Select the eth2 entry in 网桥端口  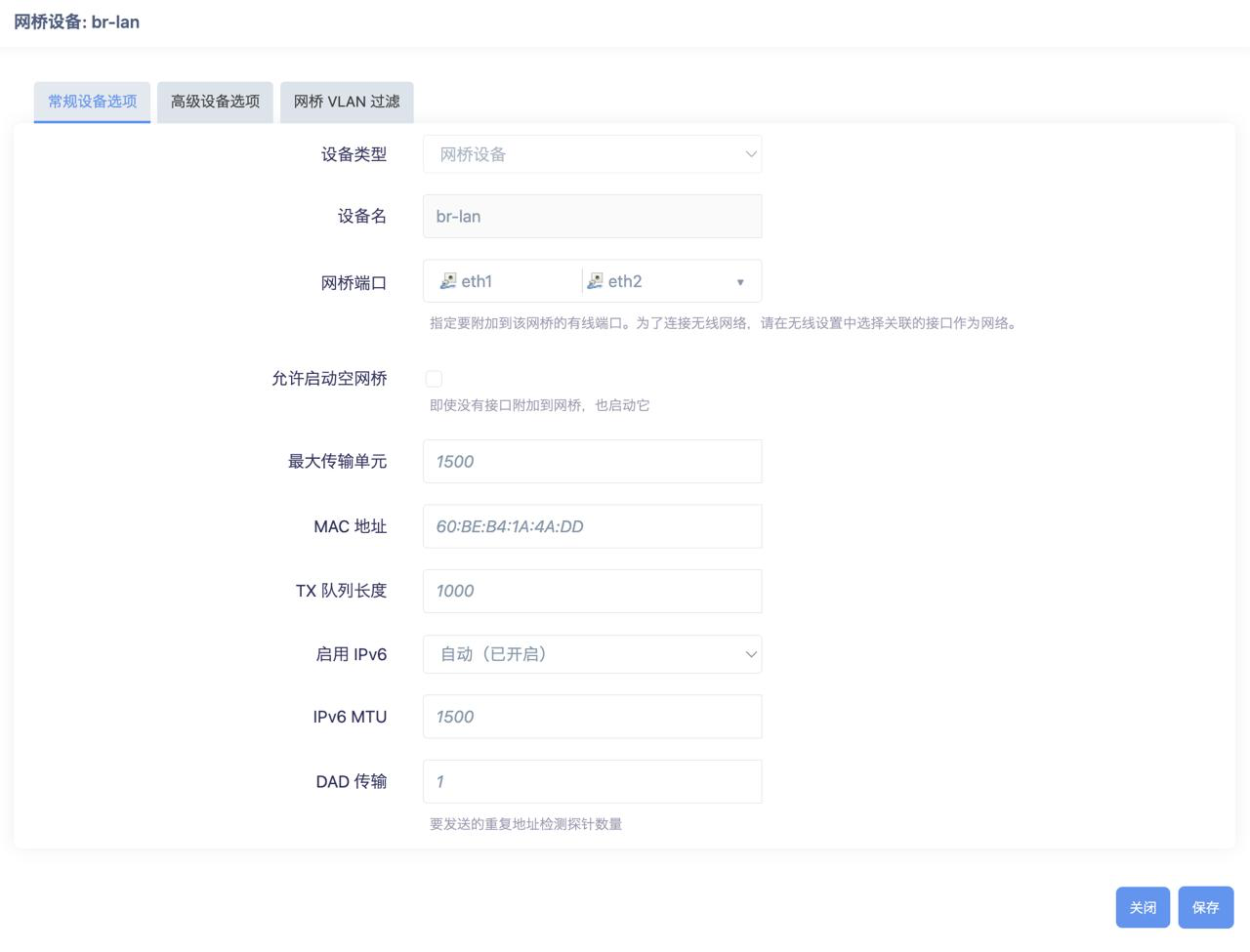625,281
